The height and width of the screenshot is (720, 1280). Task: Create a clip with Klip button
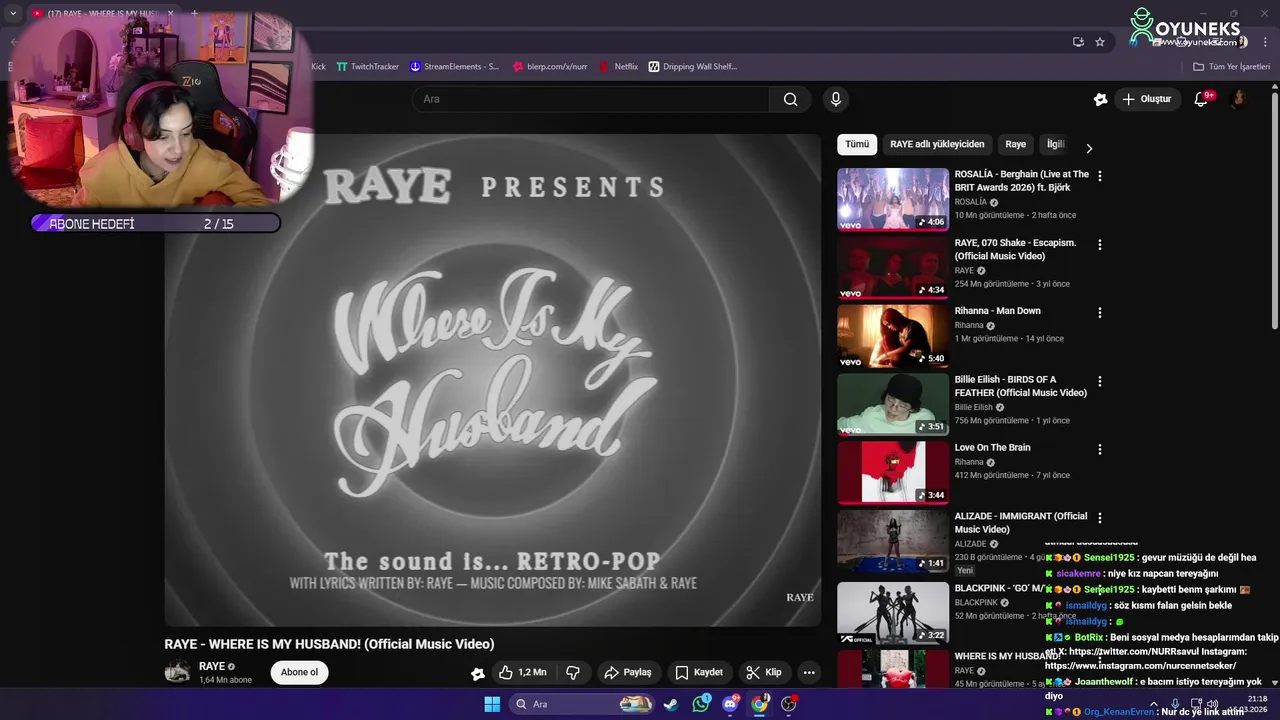[x=764, y=672]
